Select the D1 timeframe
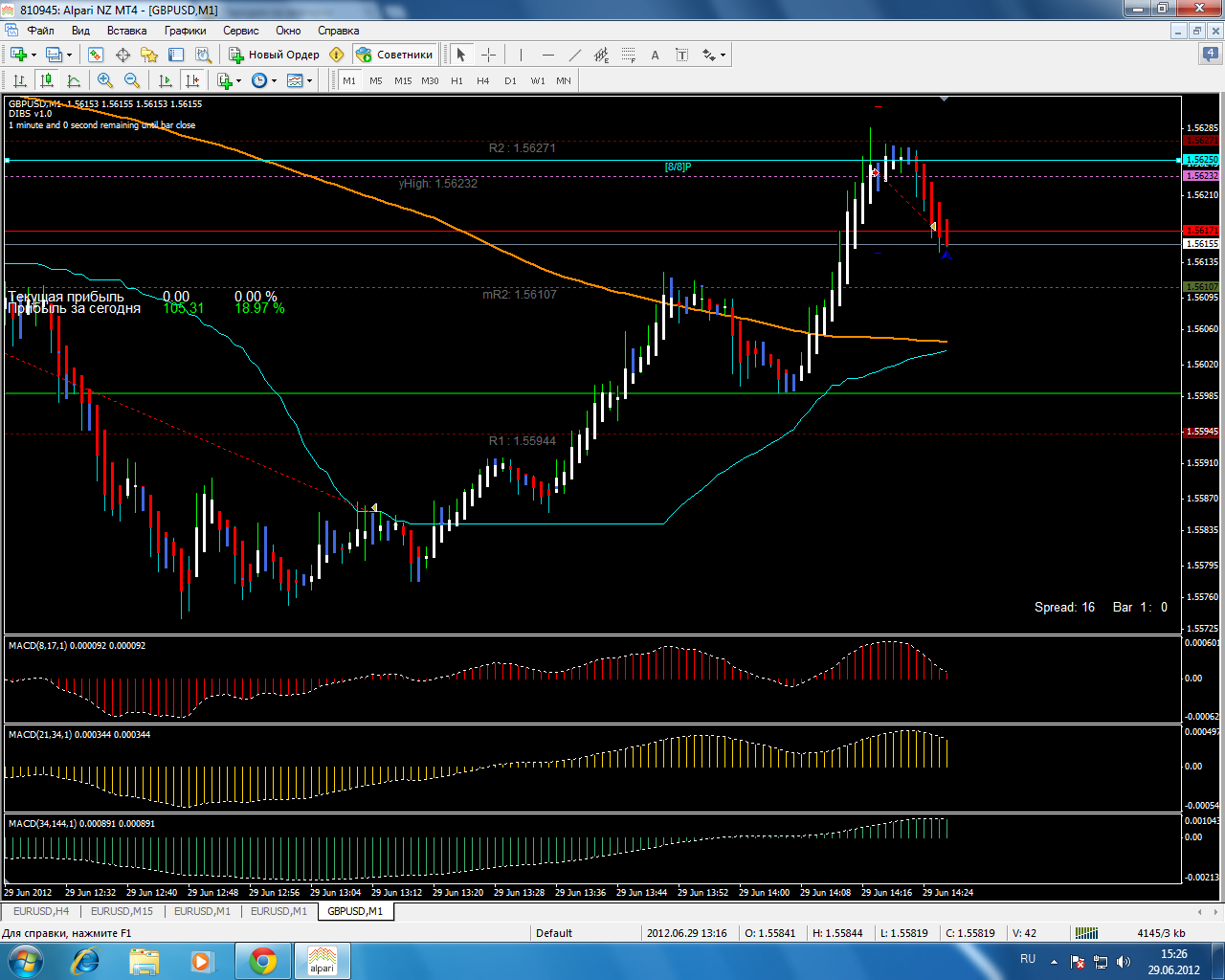 pos(510,80)
